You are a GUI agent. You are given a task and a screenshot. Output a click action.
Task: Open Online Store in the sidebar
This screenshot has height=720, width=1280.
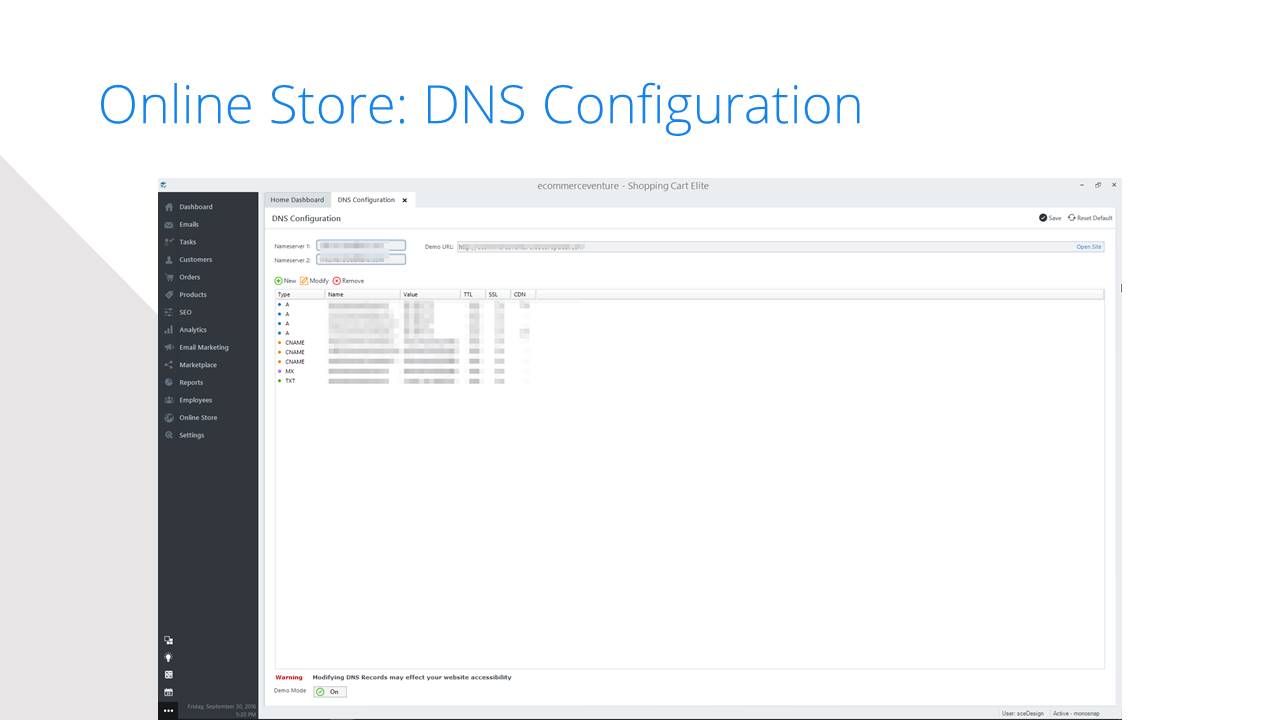coord(198,417)
